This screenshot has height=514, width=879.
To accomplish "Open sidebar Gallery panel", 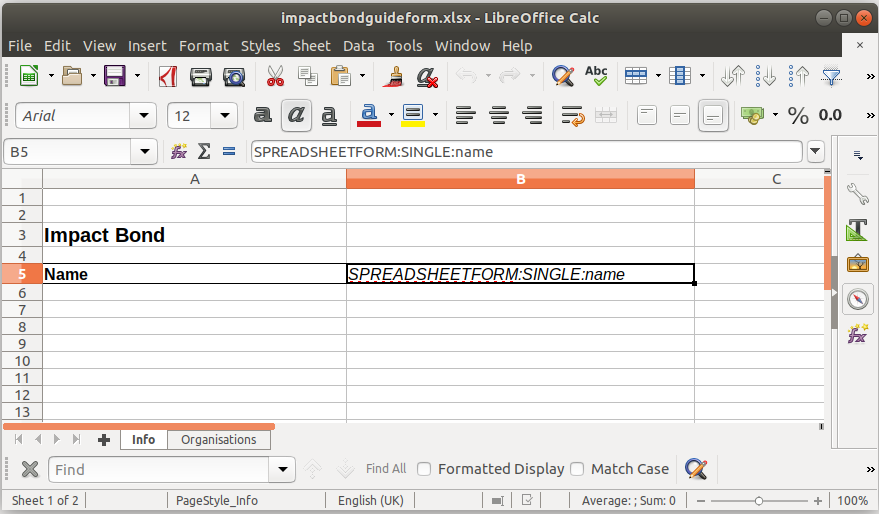I will [857, 263].
